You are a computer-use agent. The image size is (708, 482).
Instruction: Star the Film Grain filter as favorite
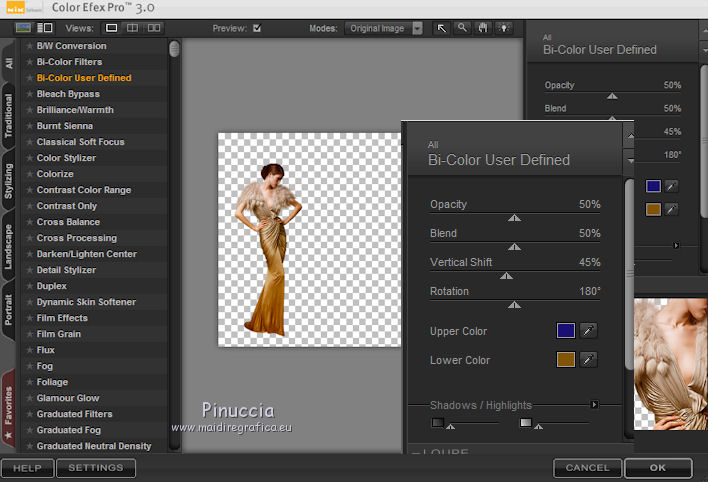30,334
